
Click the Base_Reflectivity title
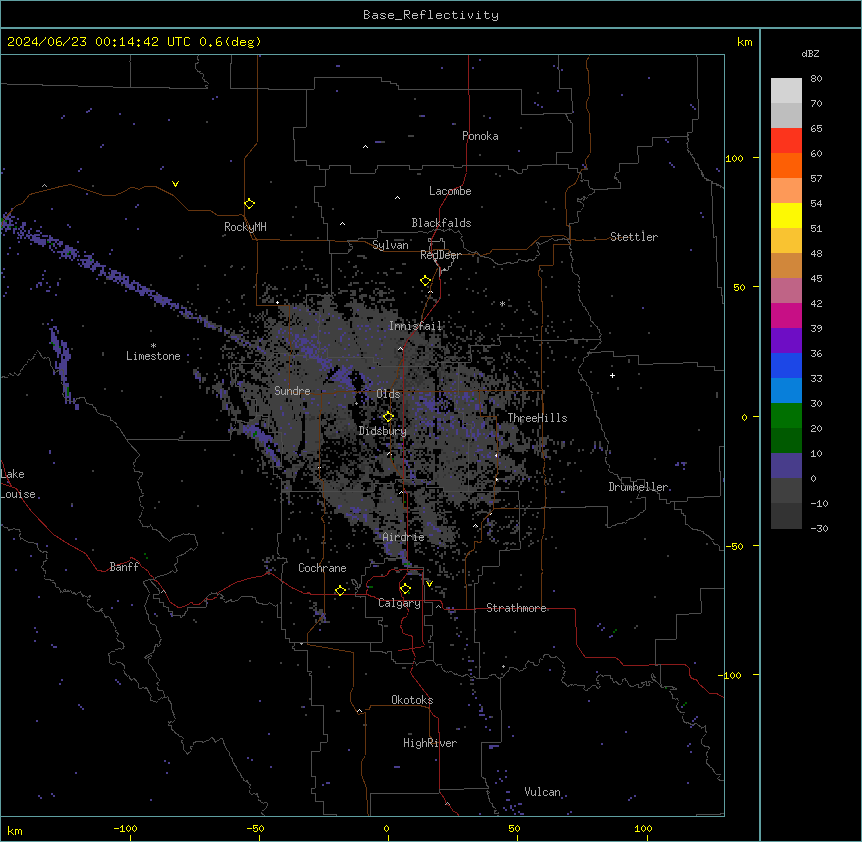coord(431,15)
